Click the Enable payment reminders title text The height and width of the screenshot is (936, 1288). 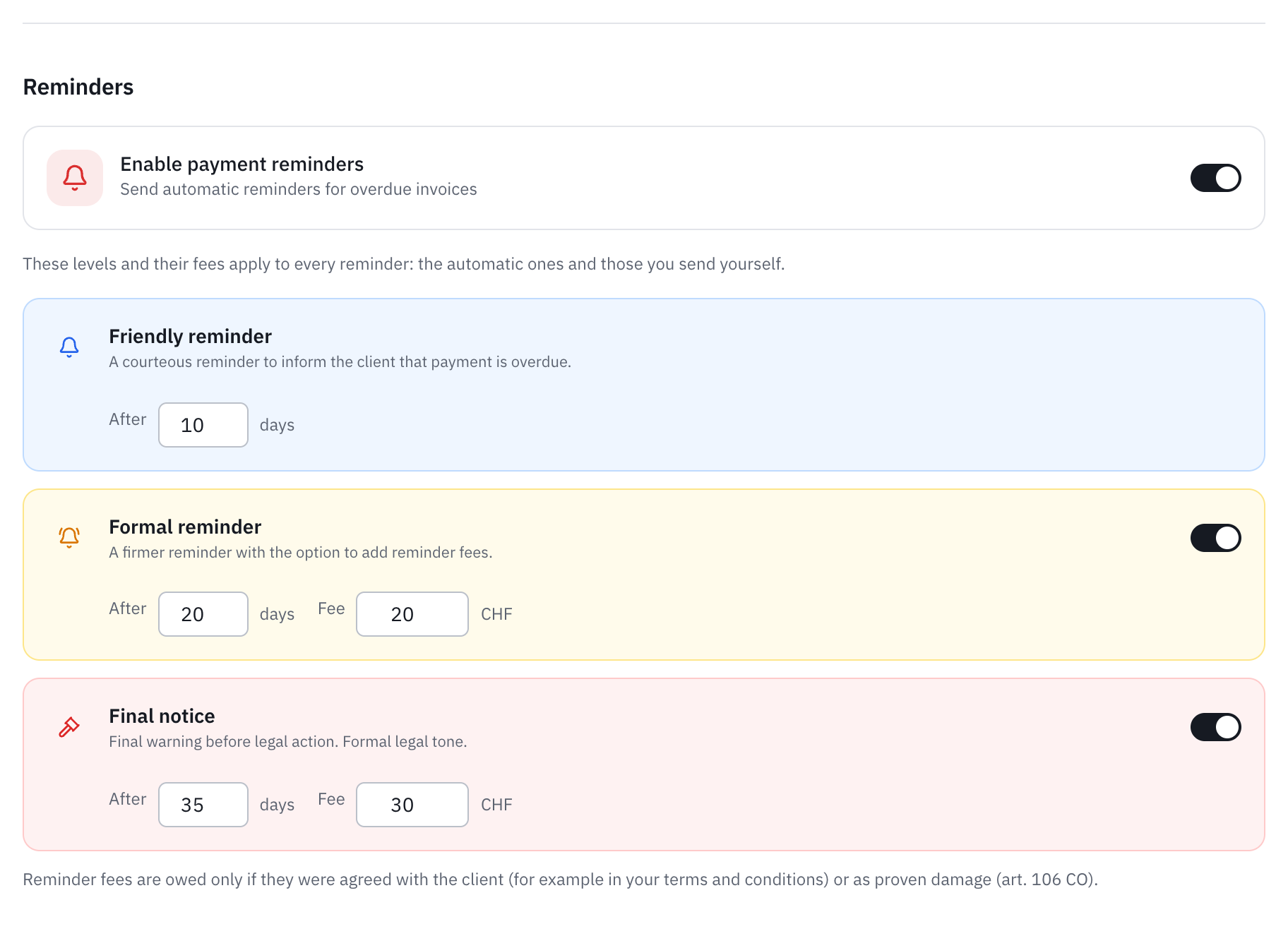click(x=242, y=164)
